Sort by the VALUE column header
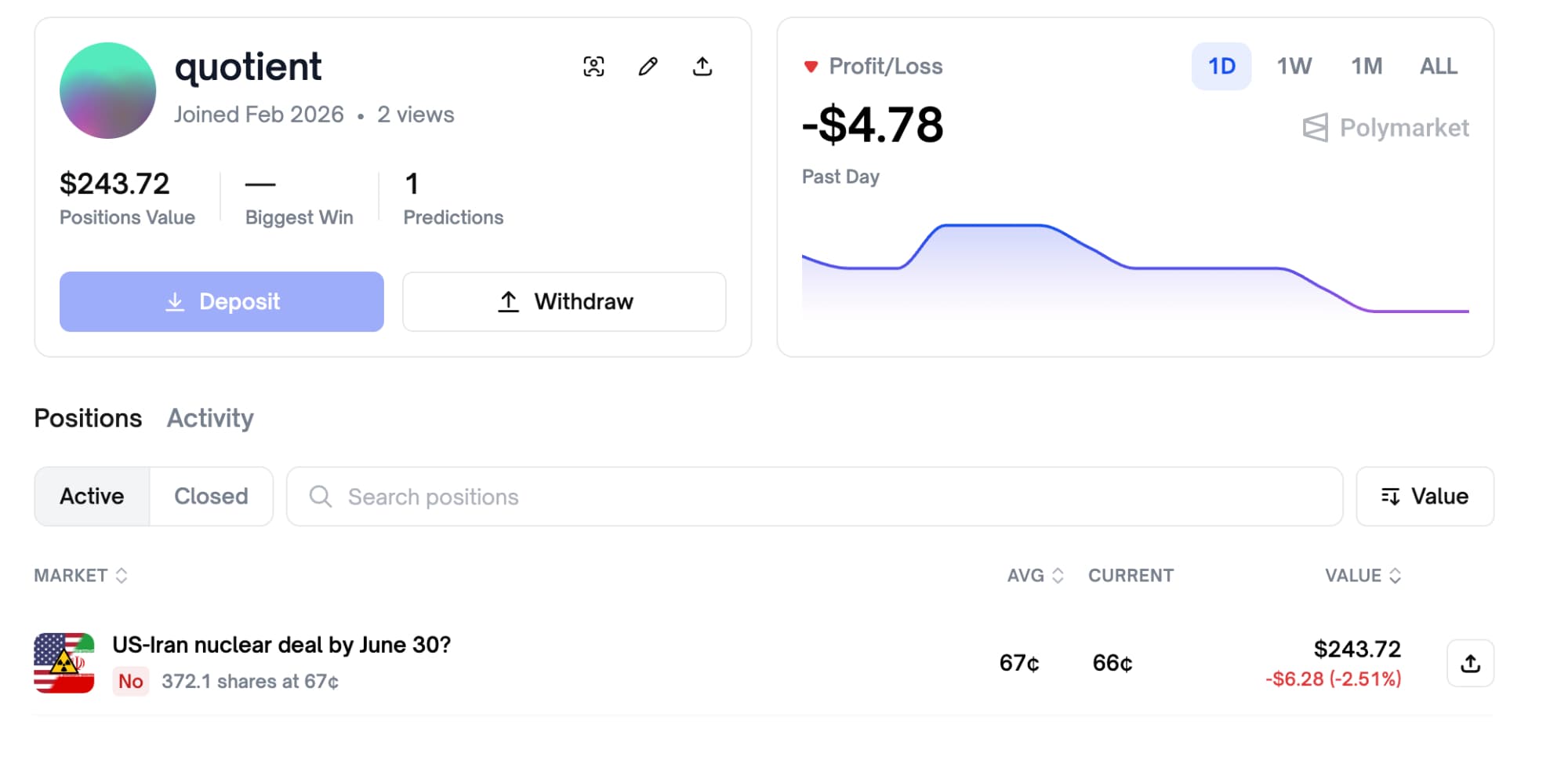Viewport: 1568px width, 768px height. click(x=1363, y=576)
